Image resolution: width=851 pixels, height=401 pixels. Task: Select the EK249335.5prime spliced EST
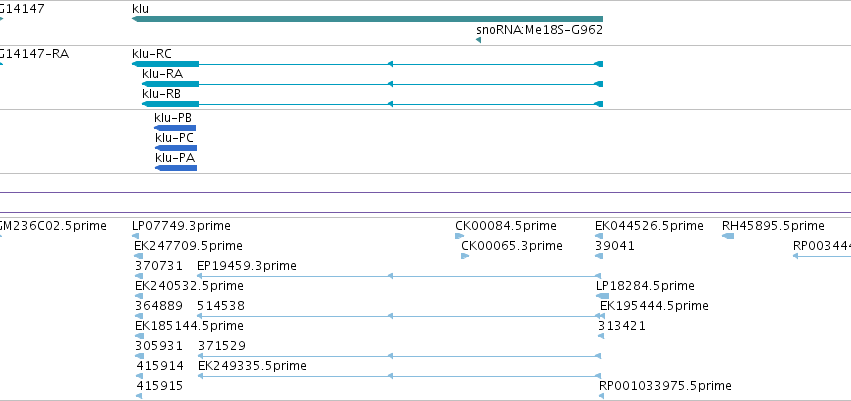point(399,376)
